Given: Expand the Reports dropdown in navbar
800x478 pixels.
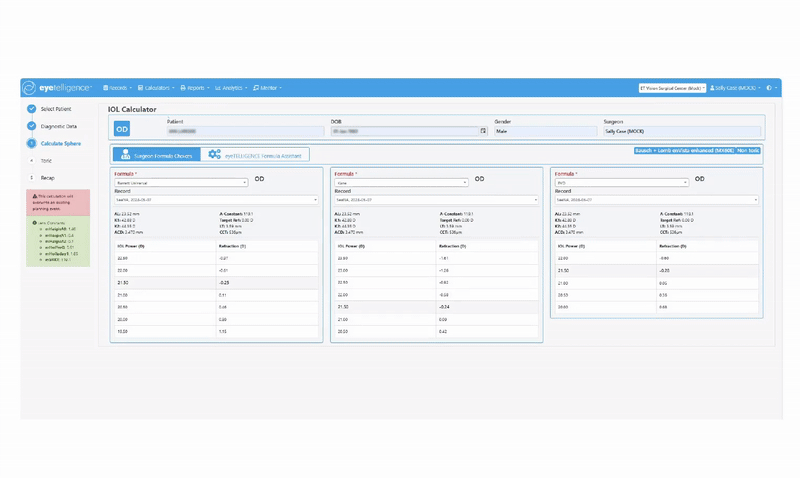Looking at the screenshot, I should pyautogui.click(x=195, y=88).
